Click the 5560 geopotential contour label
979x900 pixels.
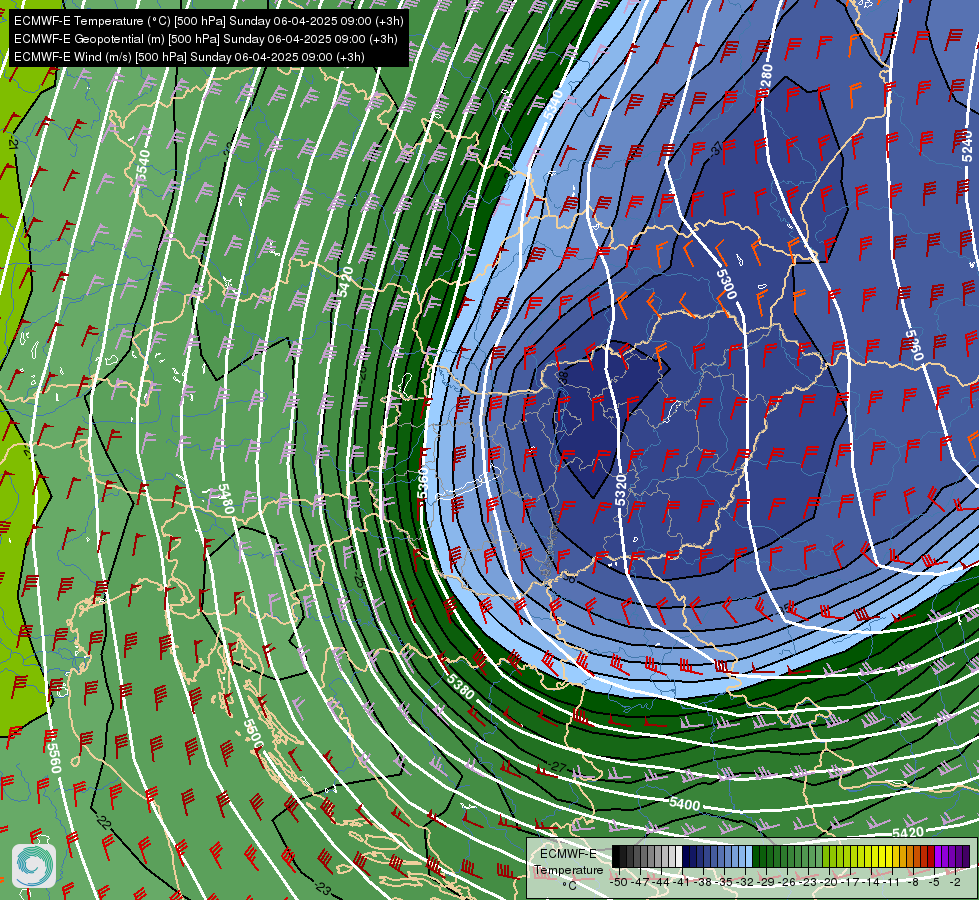[x=54, y=756]
